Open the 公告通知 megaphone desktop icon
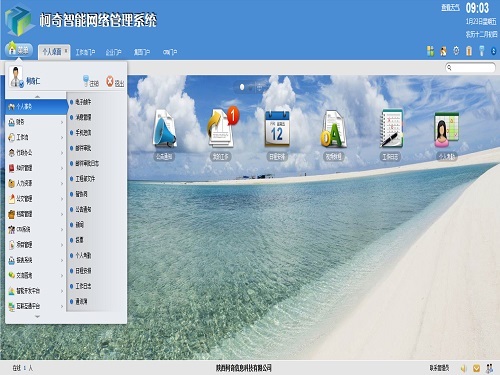The image size is (500, 375). coord(164,128)
